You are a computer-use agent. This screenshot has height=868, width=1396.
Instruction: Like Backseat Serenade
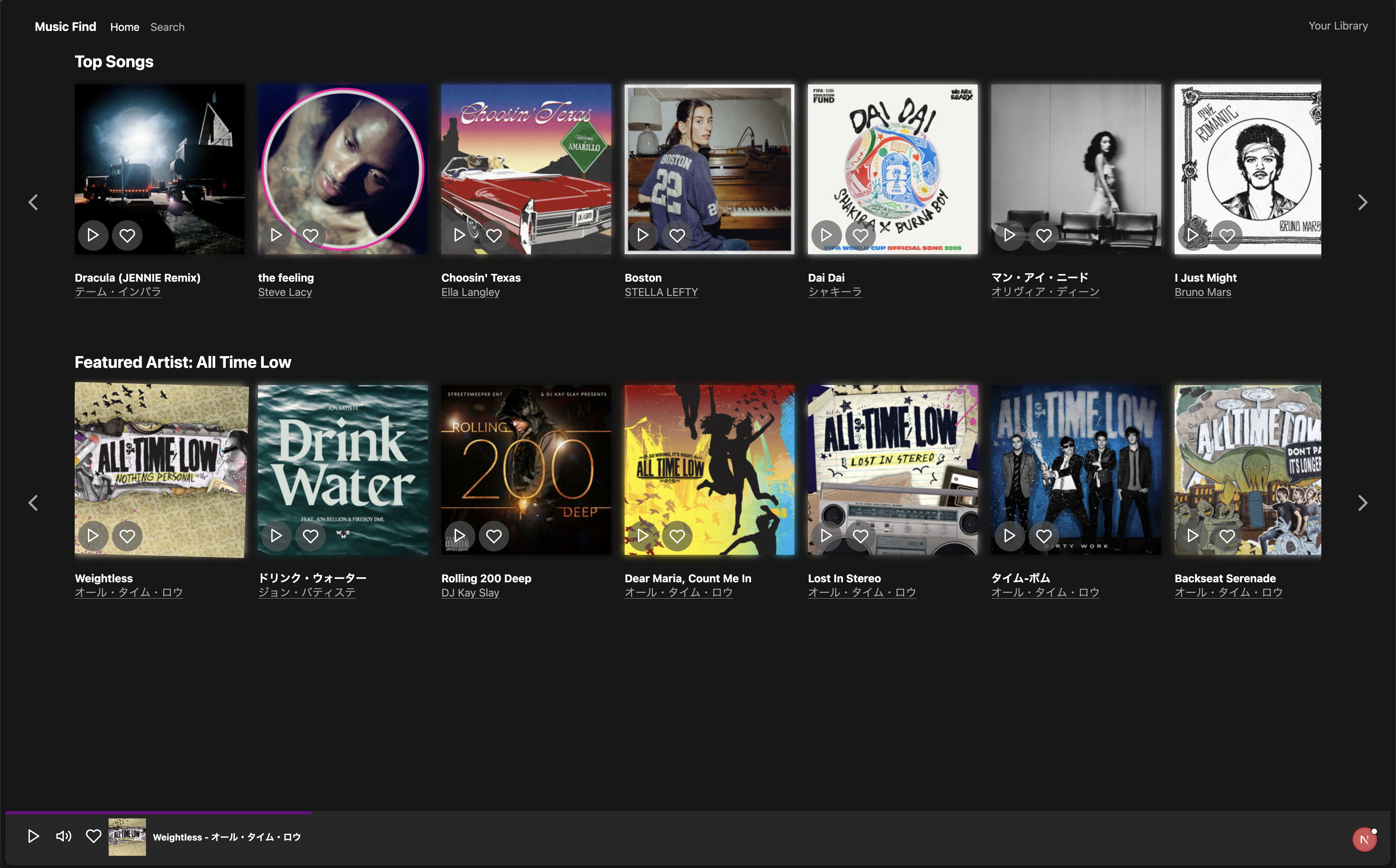coord(1227,536)
